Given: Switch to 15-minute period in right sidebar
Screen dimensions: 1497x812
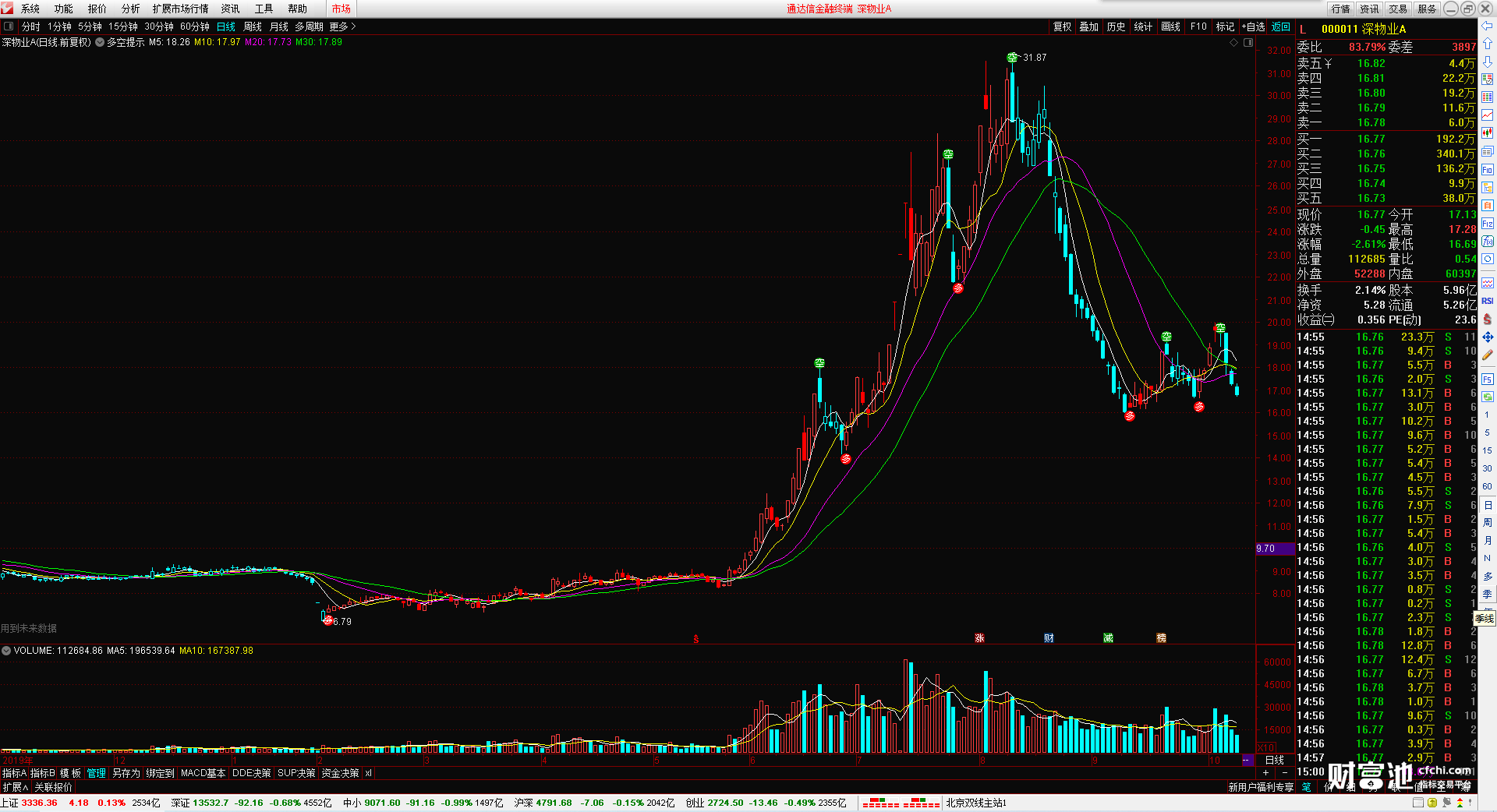Looking at the screenshot, I should tap(1487, 450).
